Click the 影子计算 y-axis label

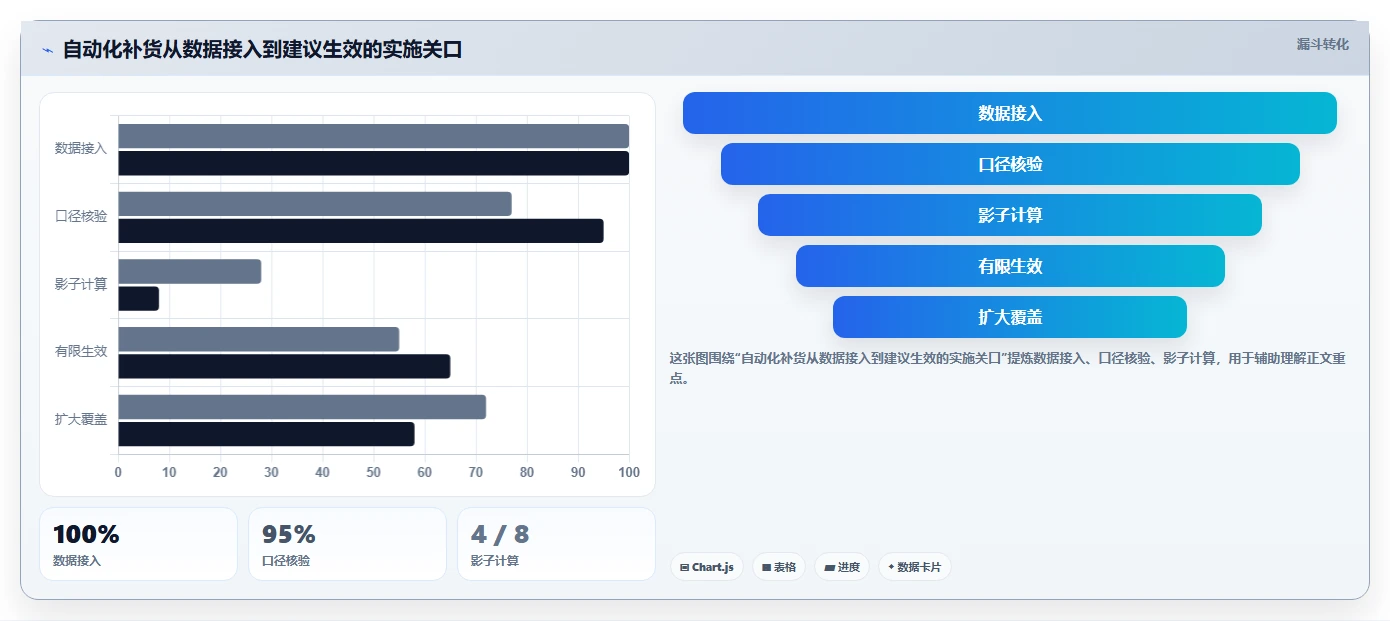click(x=81, y=284)
